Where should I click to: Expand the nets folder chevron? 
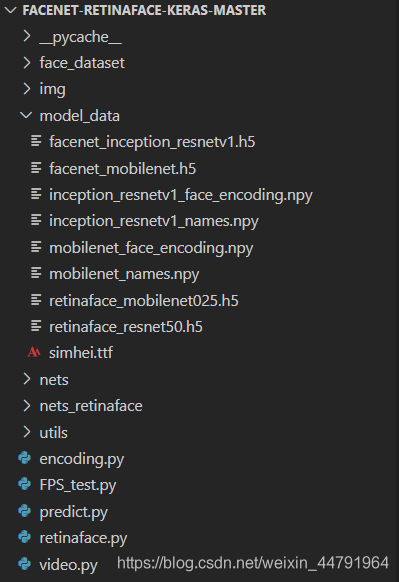click(27, 379)
